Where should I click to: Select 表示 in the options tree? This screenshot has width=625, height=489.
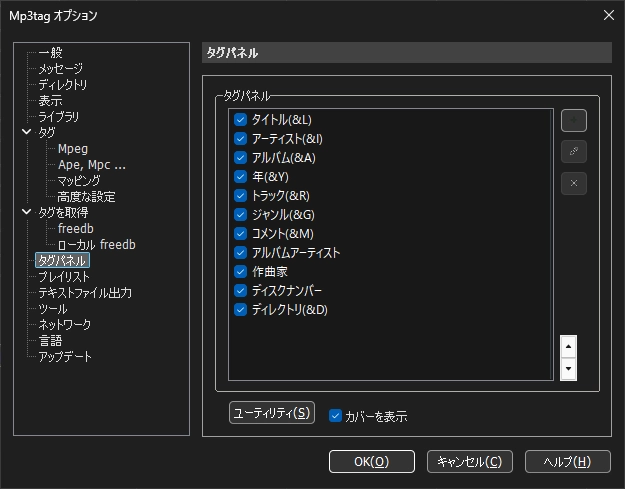[x=50, y=100]
